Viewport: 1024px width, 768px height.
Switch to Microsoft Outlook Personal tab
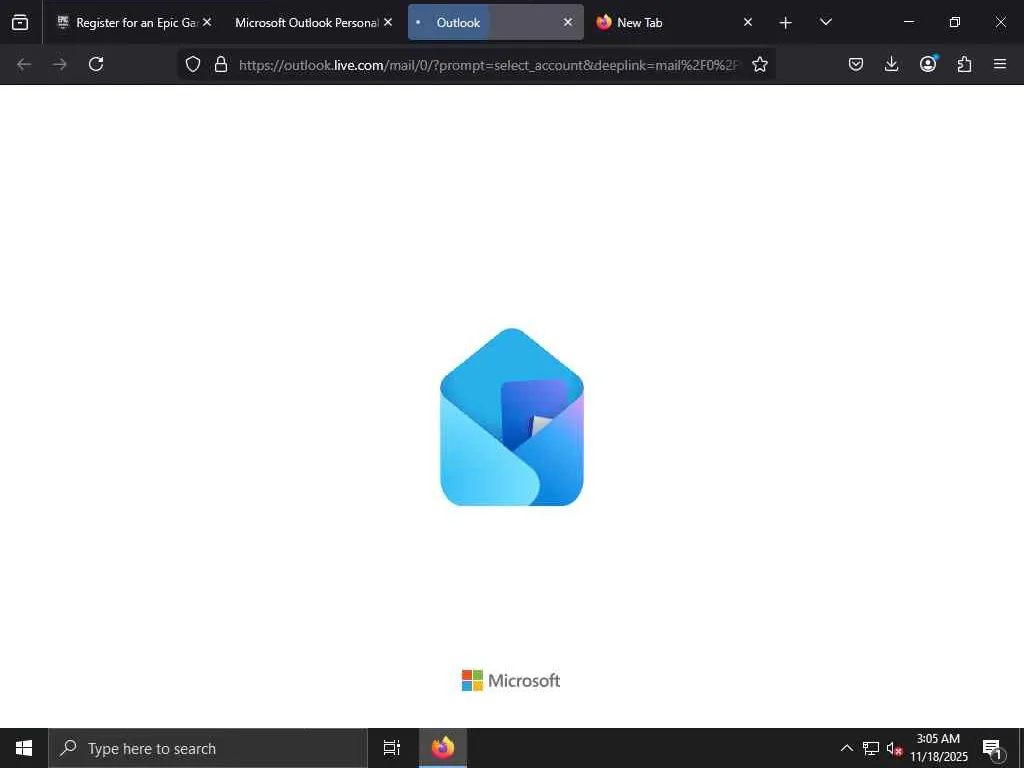click(x=307, y=22)
